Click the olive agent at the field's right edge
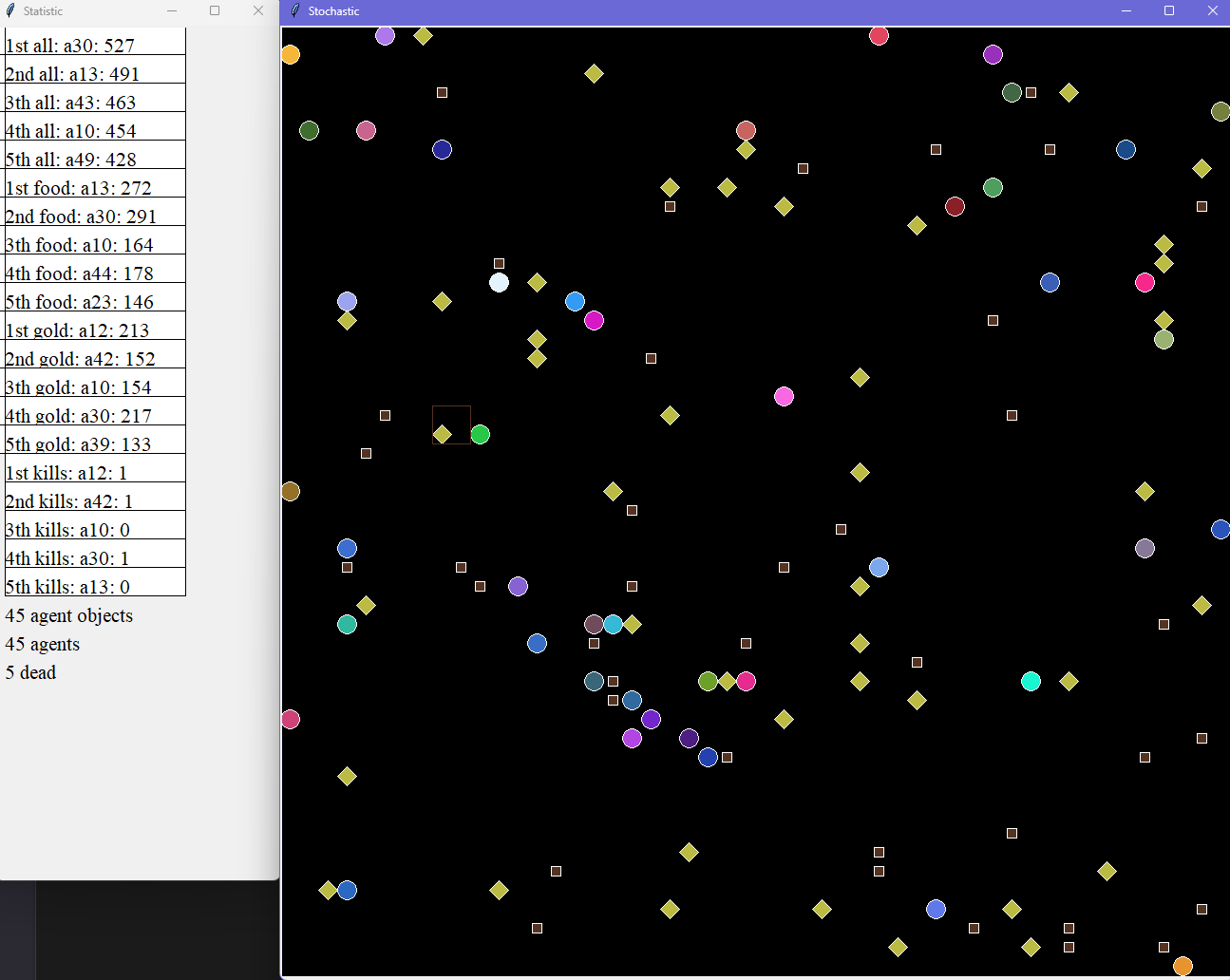 click(x=1221, y=111)
